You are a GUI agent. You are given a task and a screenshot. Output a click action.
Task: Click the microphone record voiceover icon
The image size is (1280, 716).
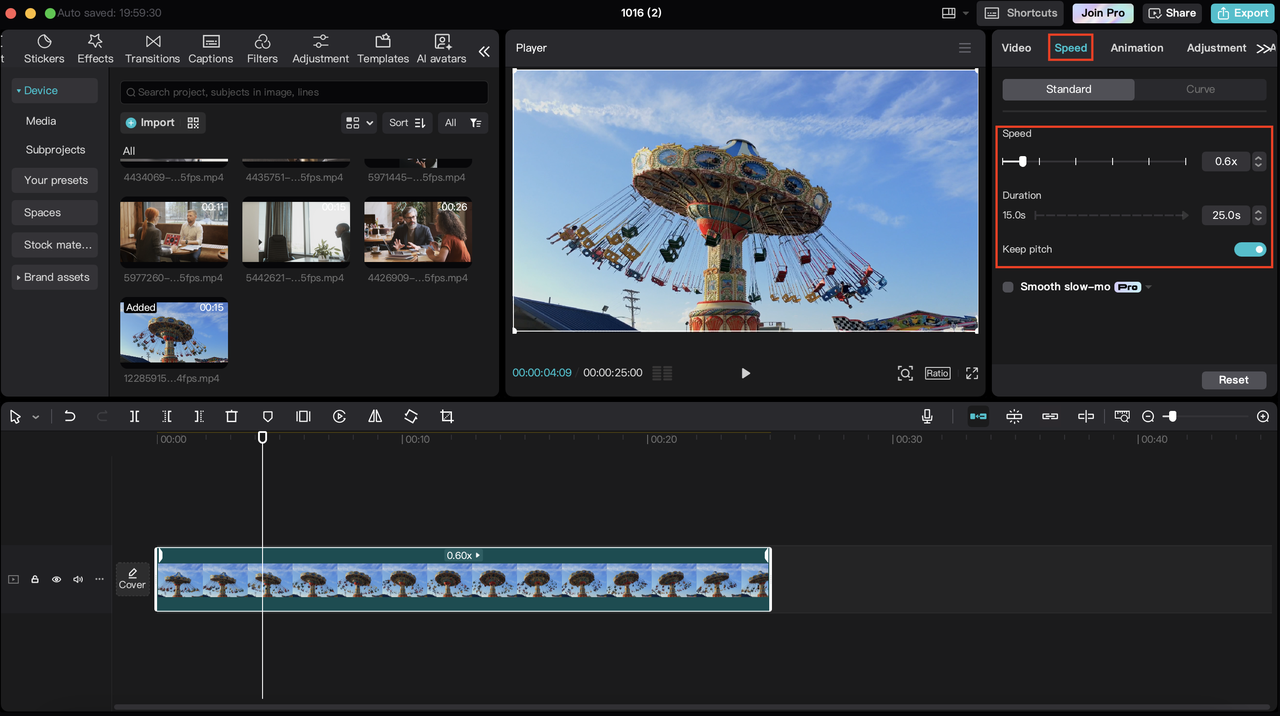point(927,416)
